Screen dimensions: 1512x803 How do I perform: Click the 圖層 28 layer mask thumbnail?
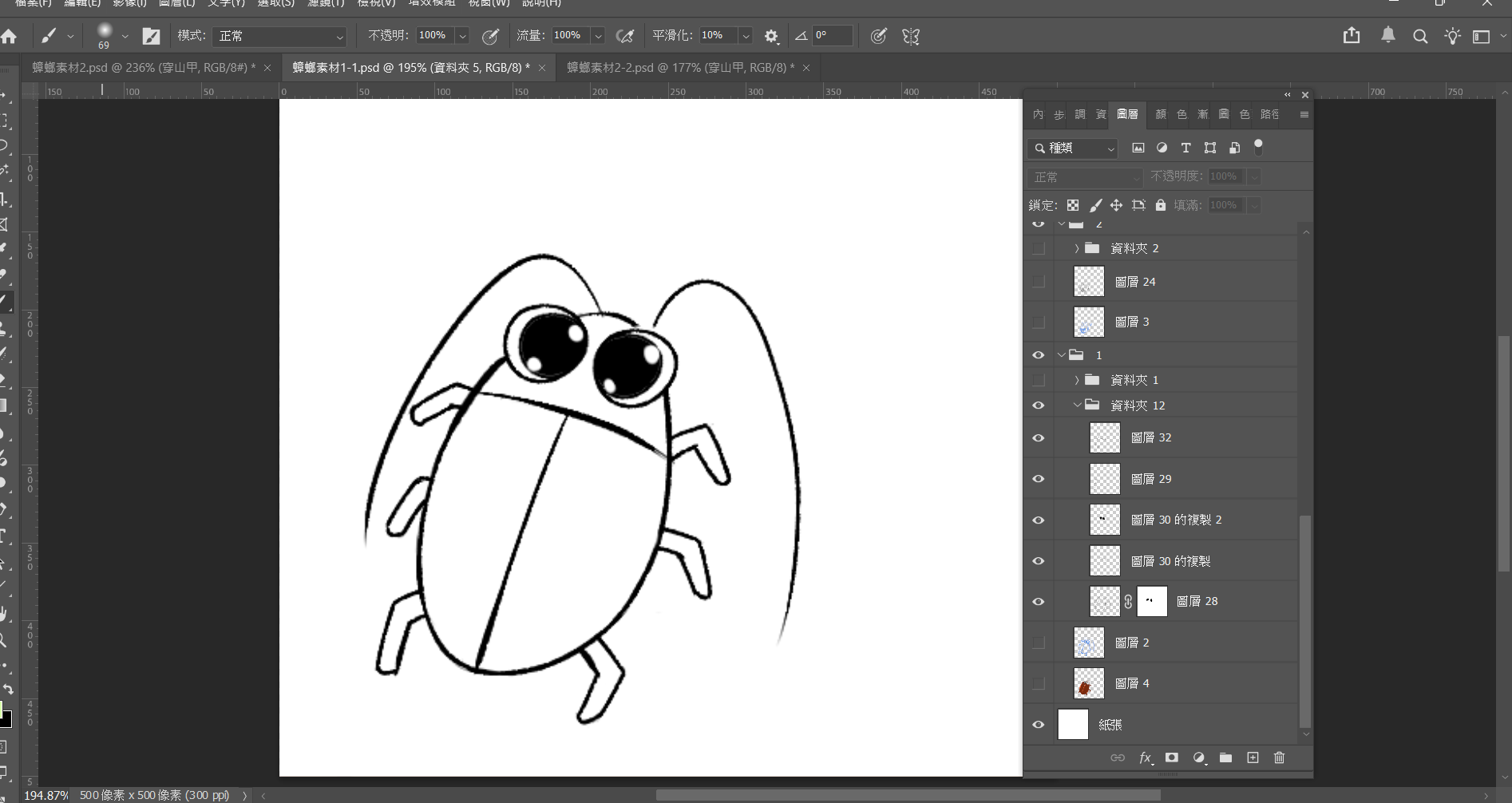(x=1152, y=601)
